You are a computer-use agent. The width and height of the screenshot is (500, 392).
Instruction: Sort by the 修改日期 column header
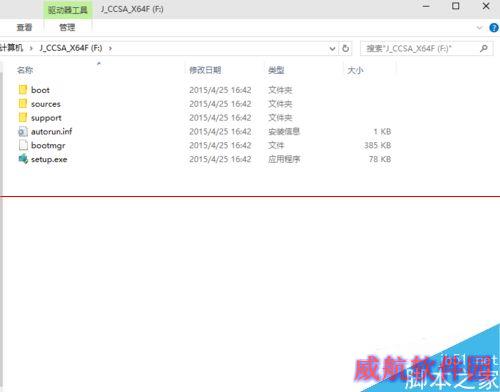click(205, 70)
